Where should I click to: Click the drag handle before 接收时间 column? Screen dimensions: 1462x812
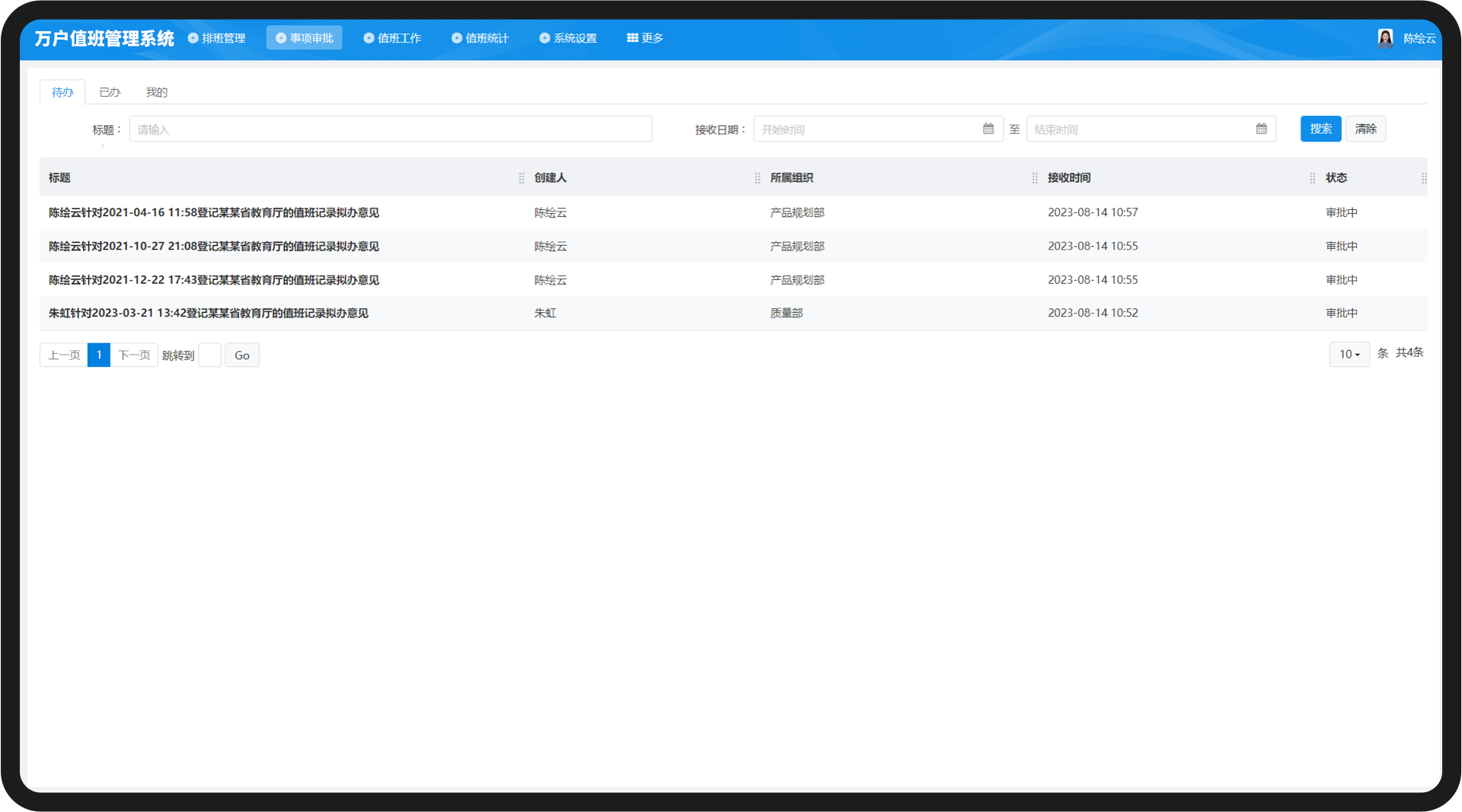pyautogui.click(x=1035, y=177)
